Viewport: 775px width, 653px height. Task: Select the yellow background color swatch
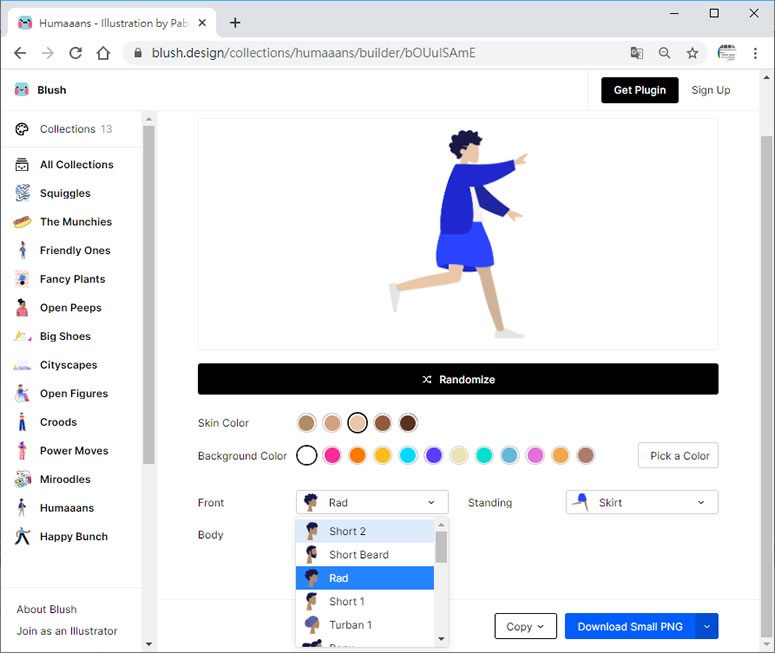(383, 455)
